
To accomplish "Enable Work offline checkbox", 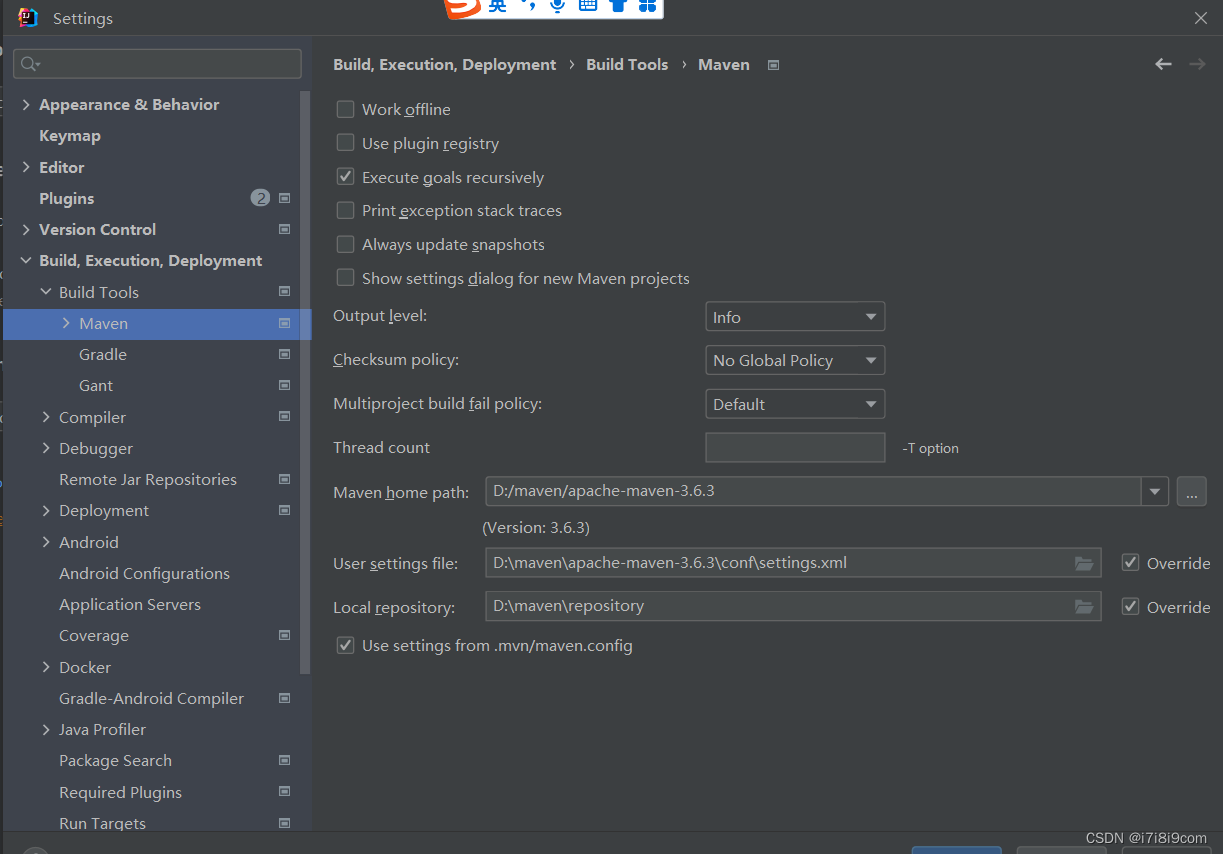I will (345, 109).
